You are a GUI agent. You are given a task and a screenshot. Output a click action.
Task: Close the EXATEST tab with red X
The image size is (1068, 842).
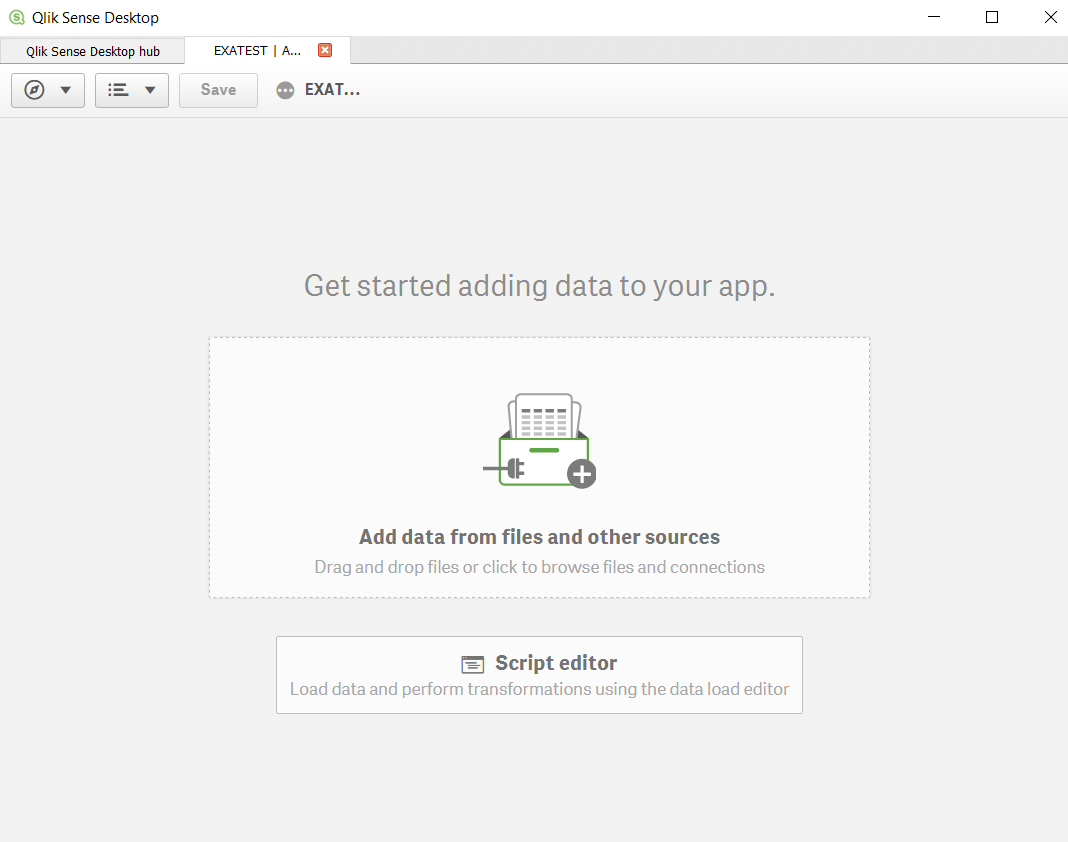click(325, 50)
